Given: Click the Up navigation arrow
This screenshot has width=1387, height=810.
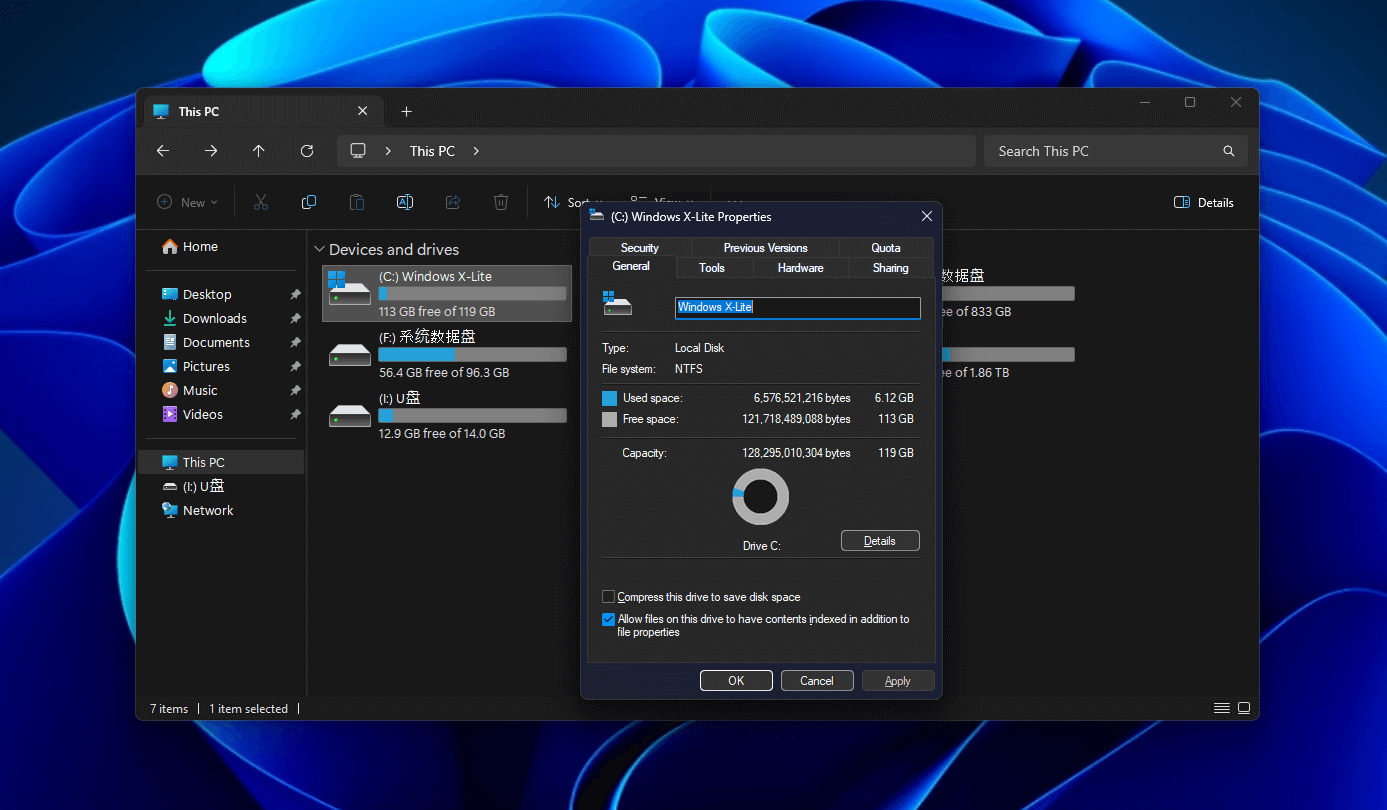Looking at the screenshot, I should click(258, 150).
